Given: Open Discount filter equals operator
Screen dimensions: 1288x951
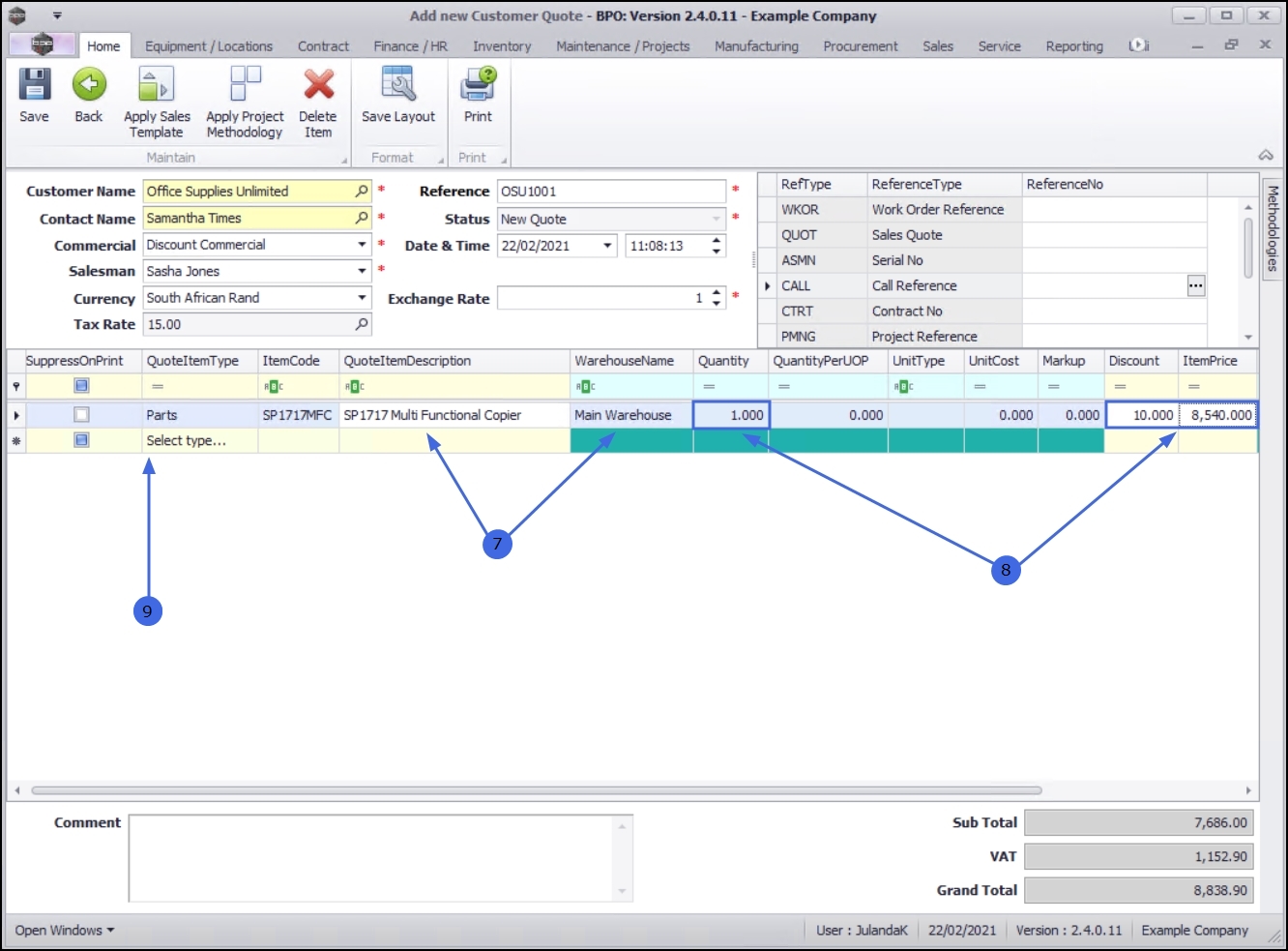Looking at the screenshot, I should 1120,387.
